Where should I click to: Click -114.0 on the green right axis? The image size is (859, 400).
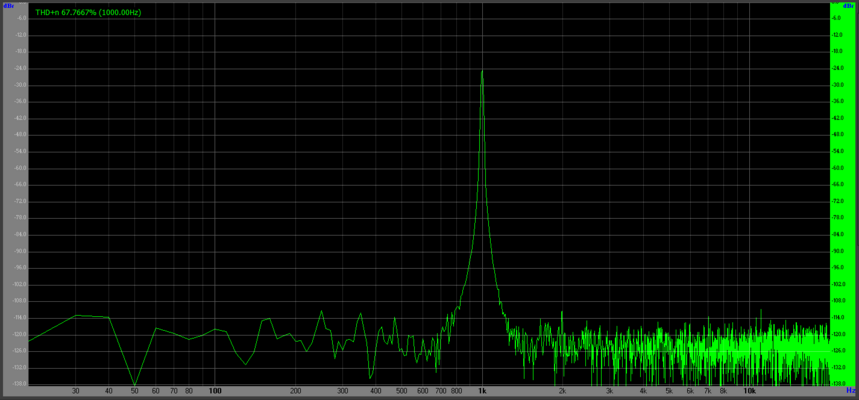tap(837, 318)
